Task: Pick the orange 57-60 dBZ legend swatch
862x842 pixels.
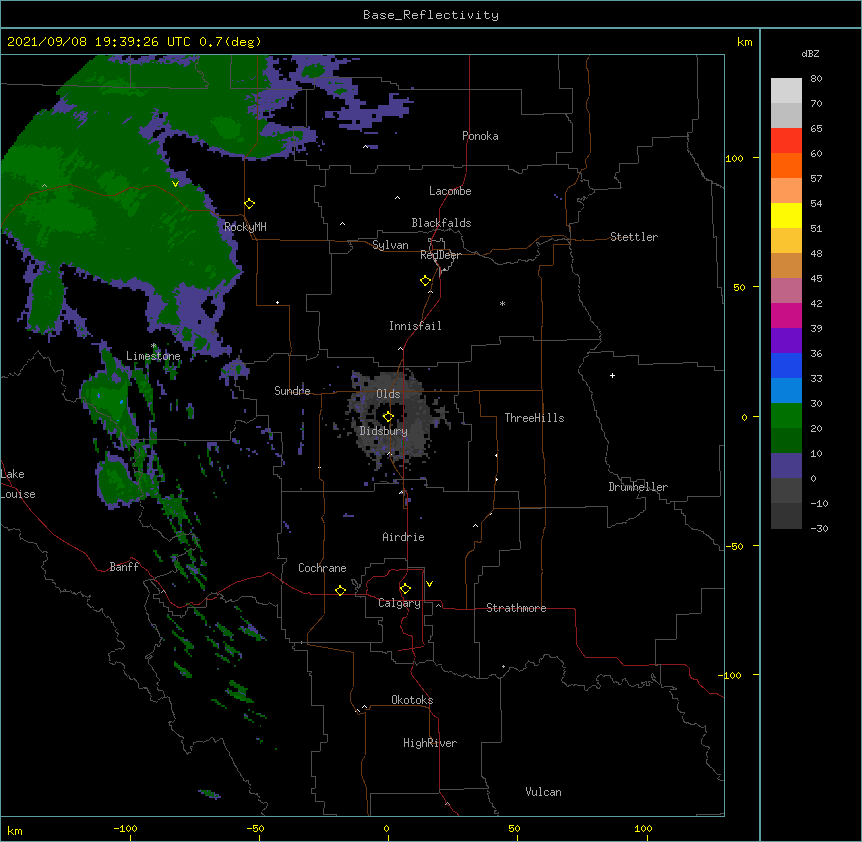Action: 786,165
